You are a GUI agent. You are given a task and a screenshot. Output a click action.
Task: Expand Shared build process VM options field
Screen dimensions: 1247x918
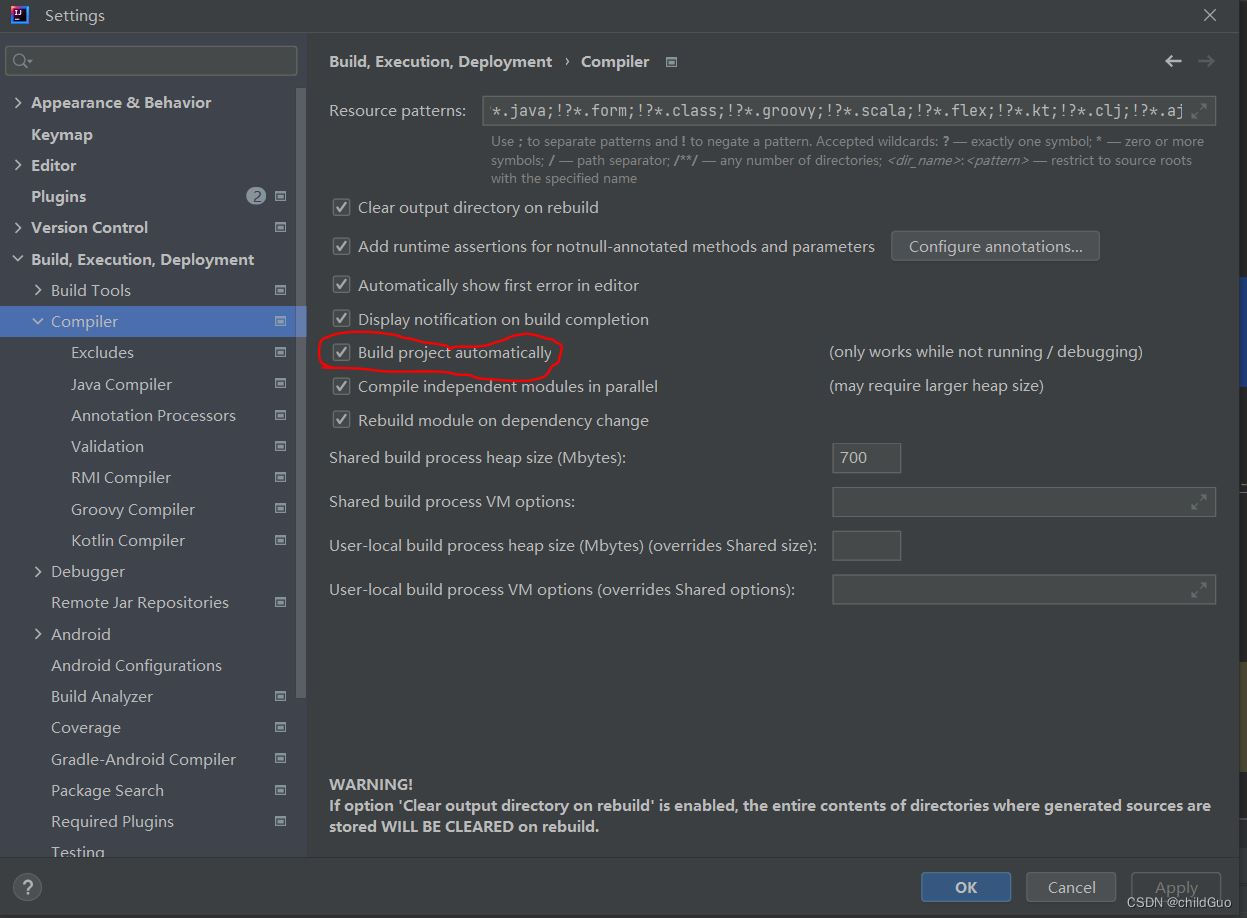point(1199,502)
